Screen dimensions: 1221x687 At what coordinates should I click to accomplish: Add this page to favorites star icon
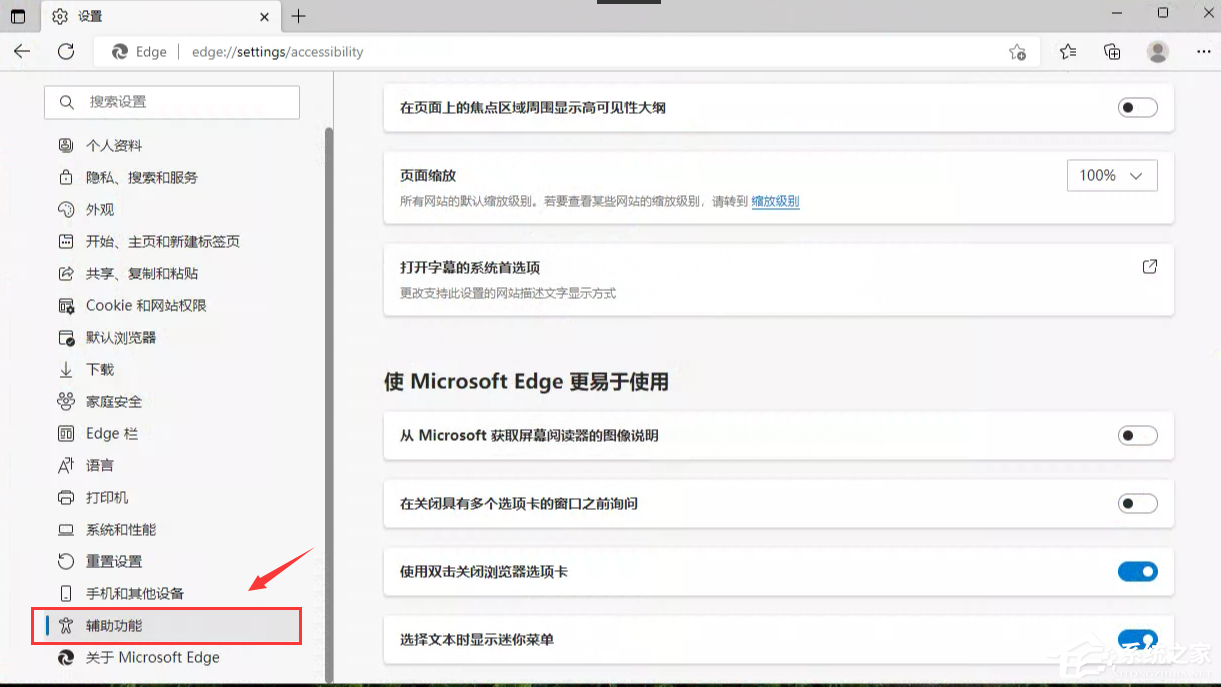point(1017,52)
